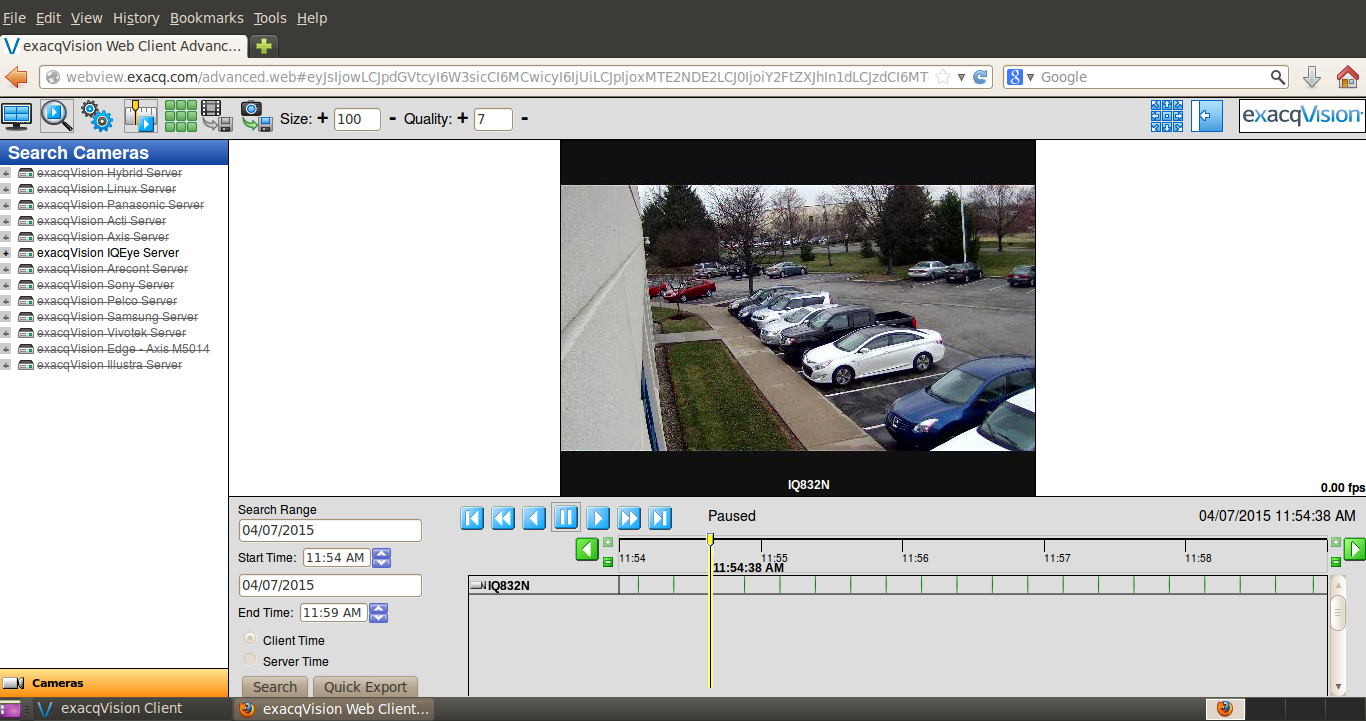
Task: Zoom in timeline at left edge
Action: pos(608,542)
